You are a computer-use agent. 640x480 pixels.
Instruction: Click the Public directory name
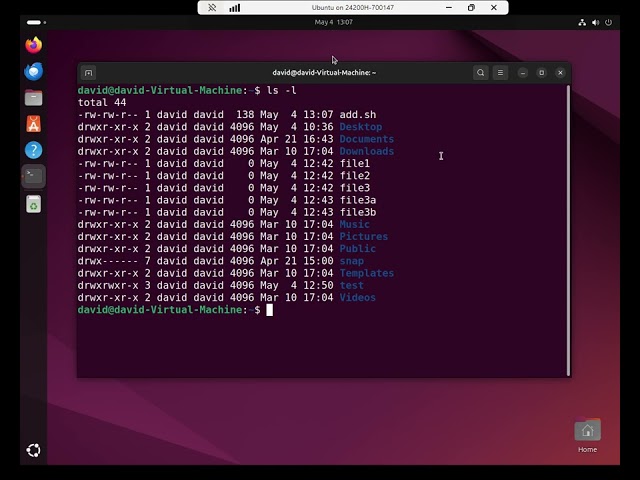pos(358,249)
